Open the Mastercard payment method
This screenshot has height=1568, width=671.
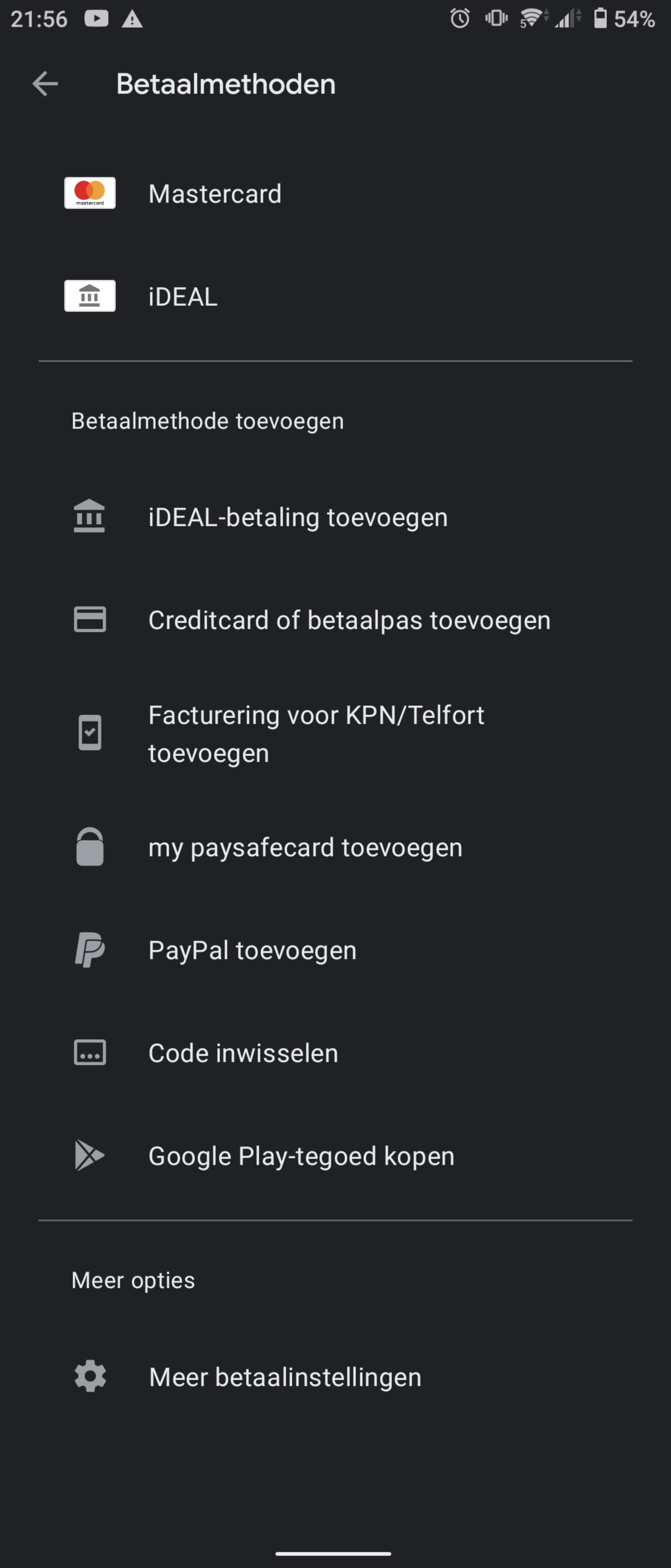pos(335,194)
